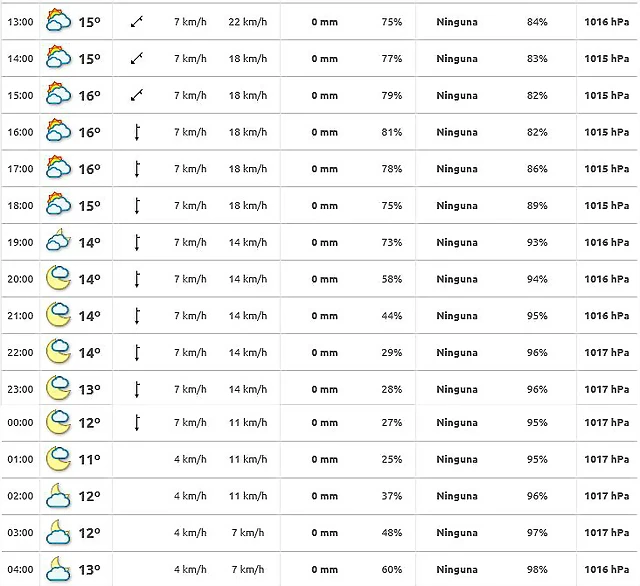Click the 15° temperature at 13:00
The height and width of the screenshot is (586, 640).
(x=90, y=21)
